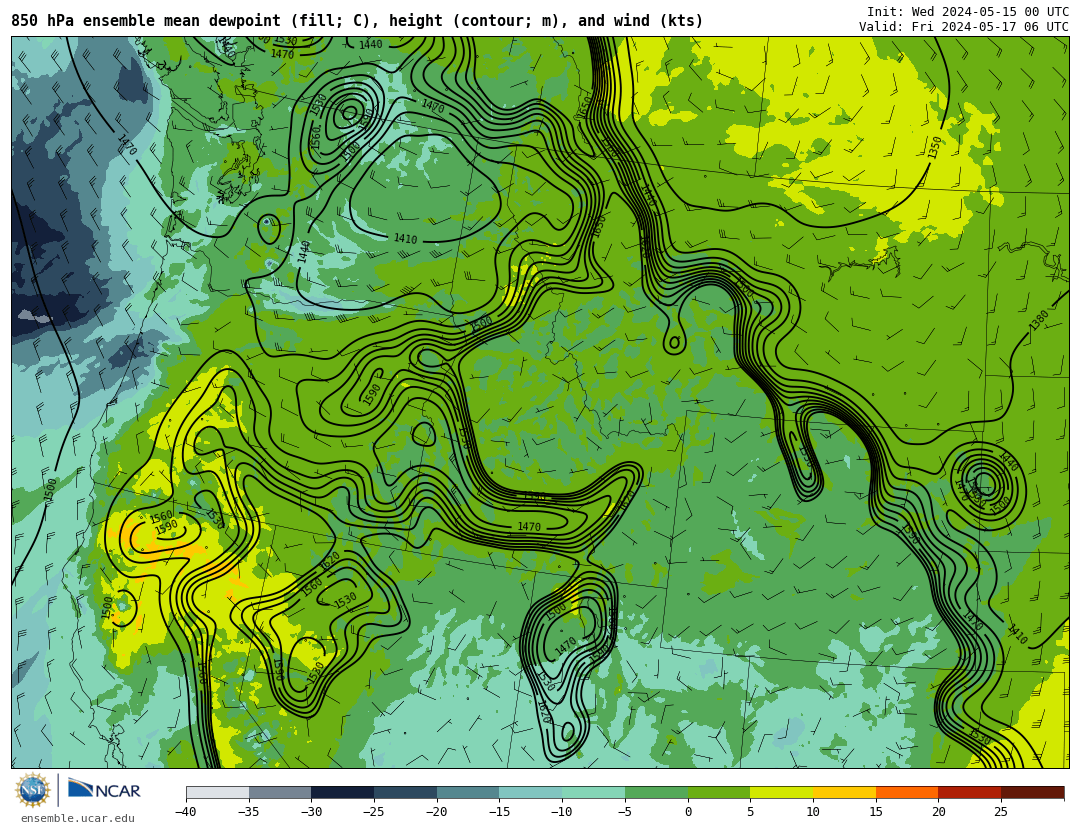
Task: Click the -35 colorbar tick label
Action: tap(248, 812)
